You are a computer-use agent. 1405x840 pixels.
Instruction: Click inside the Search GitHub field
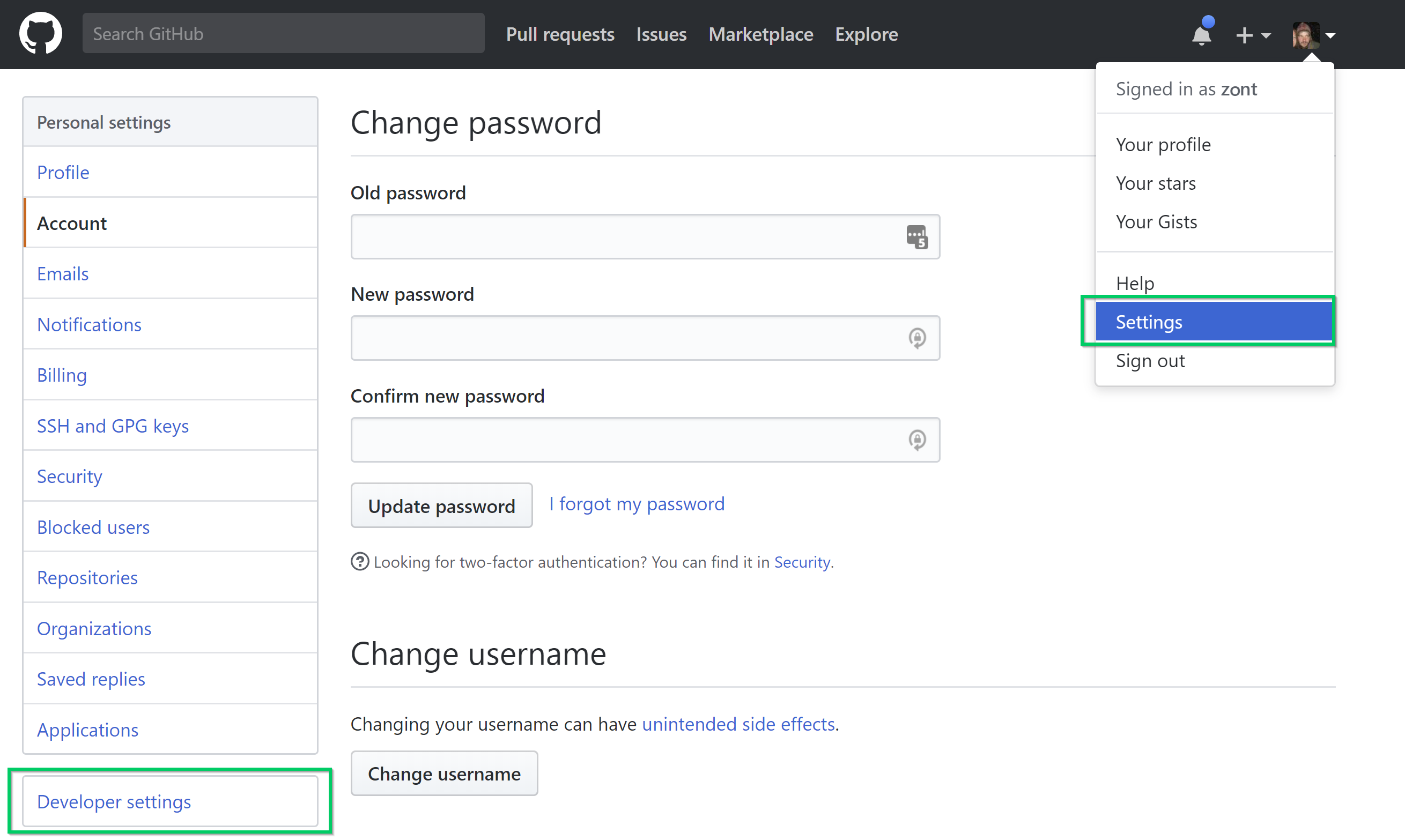[x=283, y=33]
